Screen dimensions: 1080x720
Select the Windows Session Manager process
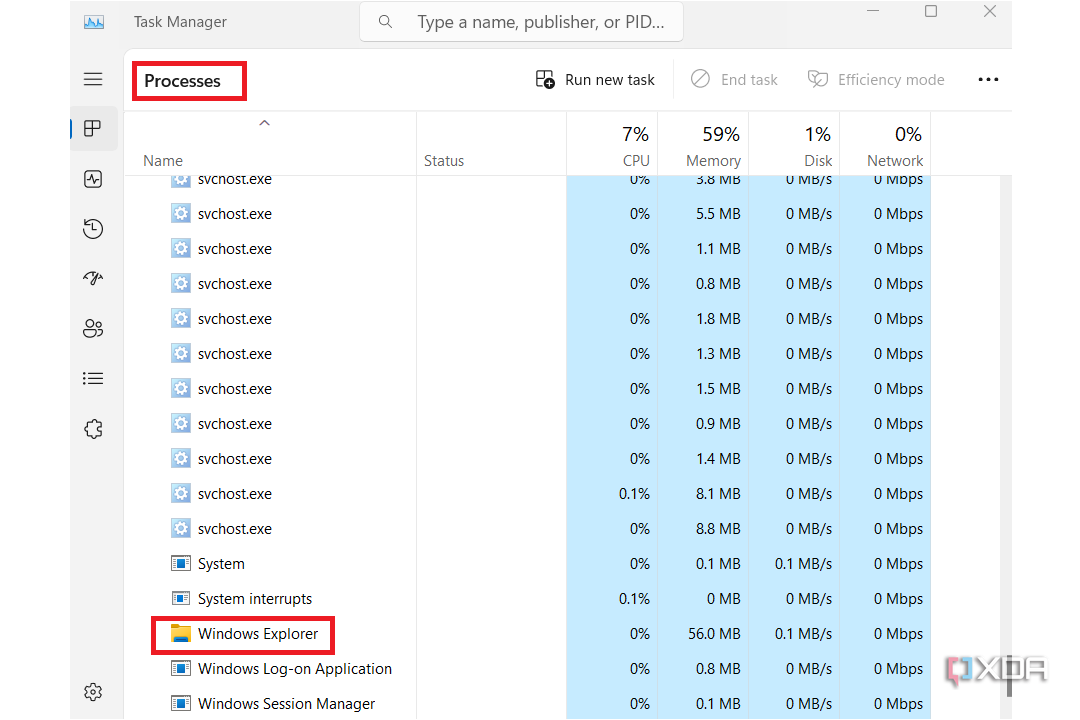(x=286, y=704)
